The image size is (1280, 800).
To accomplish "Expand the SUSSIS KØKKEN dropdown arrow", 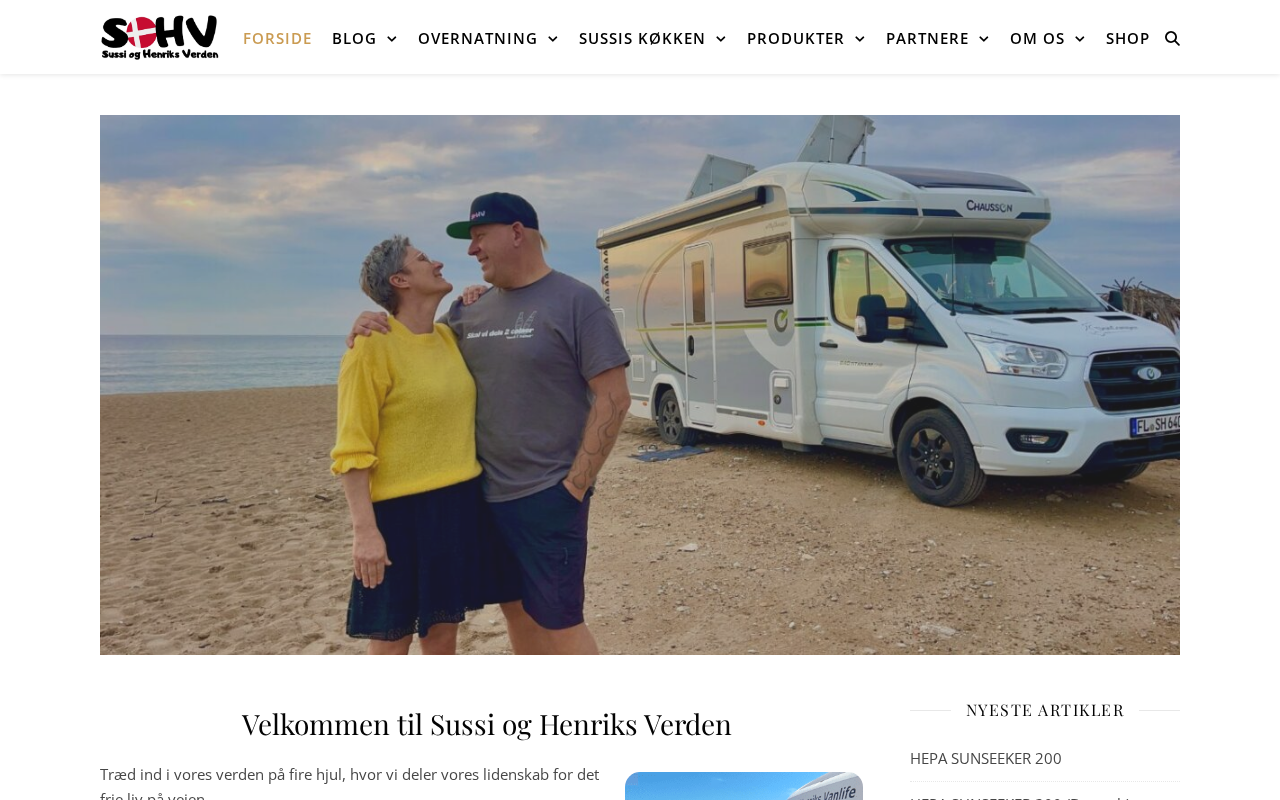I will pos(720,39).
